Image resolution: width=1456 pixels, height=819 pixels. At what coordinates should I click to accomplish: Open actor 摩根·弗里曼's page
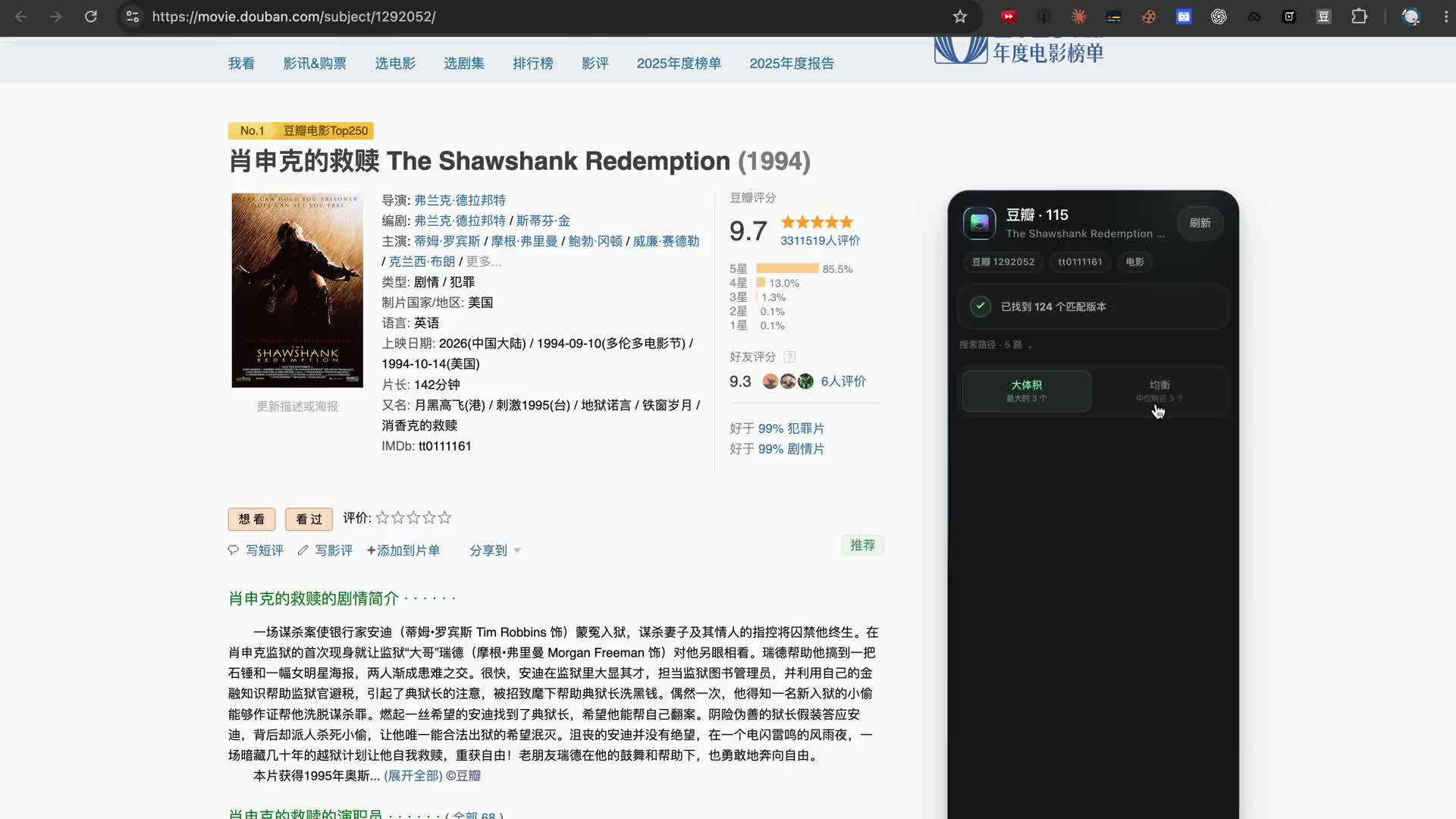tap(524, 241)
